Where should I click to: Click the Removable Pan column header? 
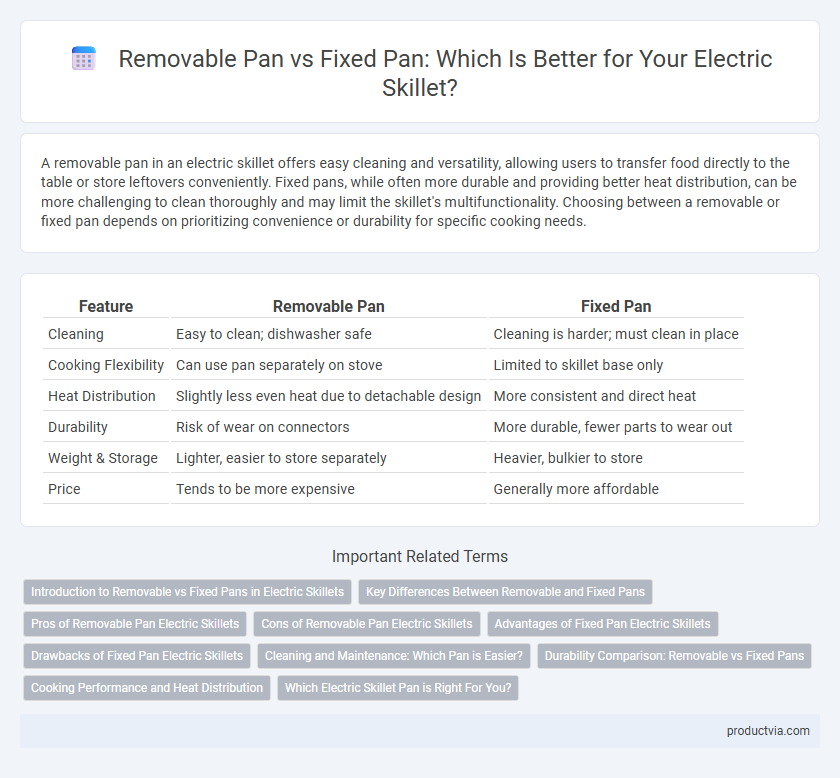point(328,306)
